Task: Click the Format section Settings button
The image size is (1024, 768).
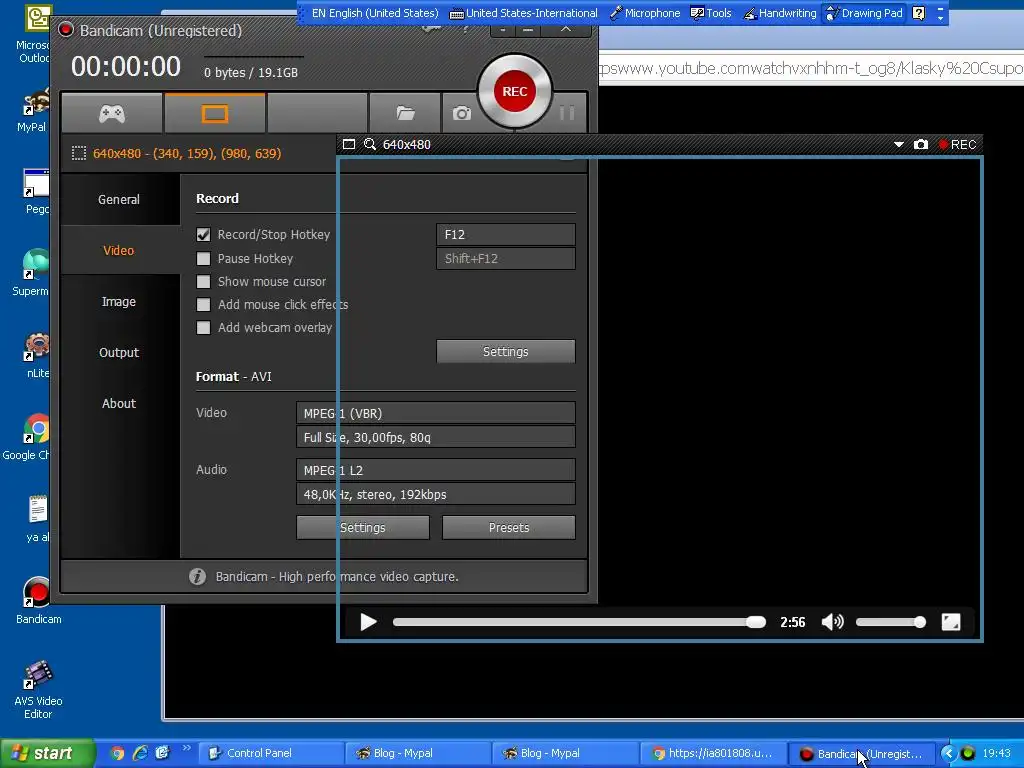Action: click(x=363, y=528)
